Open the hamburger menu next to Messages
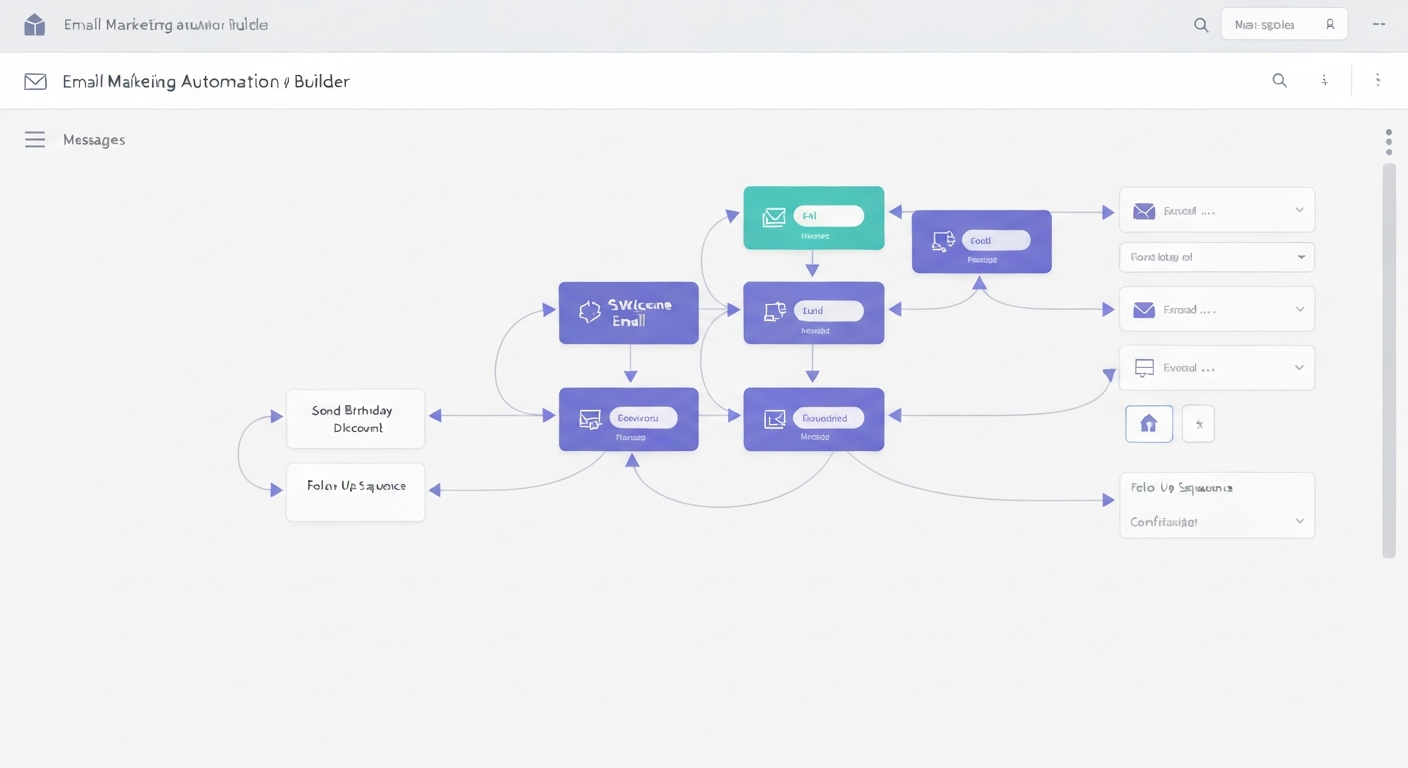Screen dimensions: 1408x768 pyautogui.click(x=35, y=140)
